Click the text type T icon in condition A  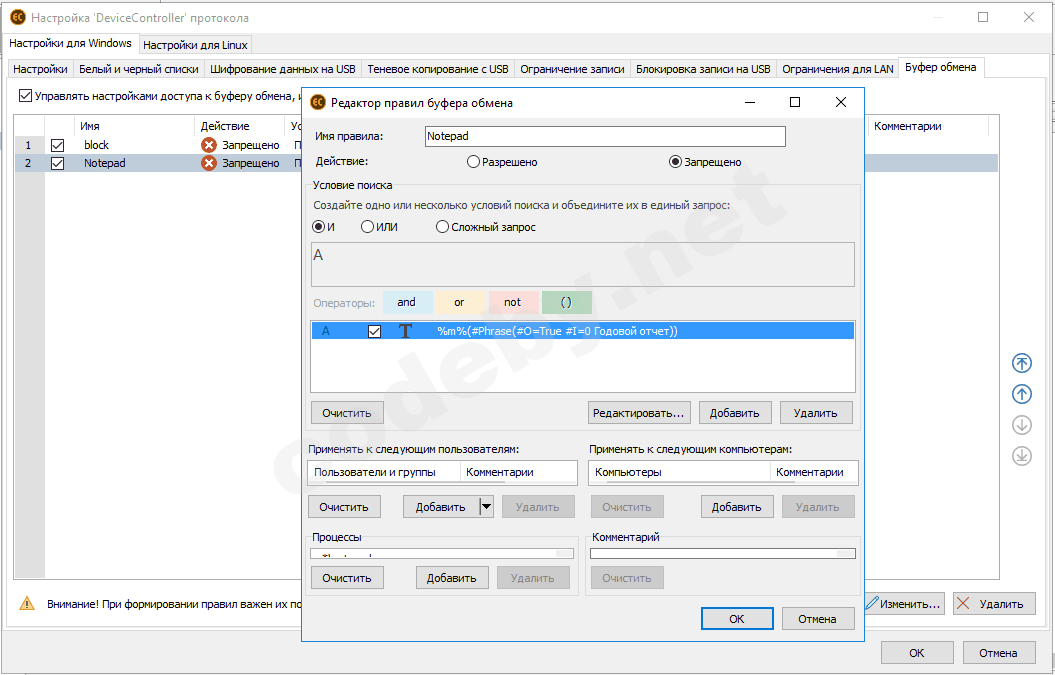405,330
